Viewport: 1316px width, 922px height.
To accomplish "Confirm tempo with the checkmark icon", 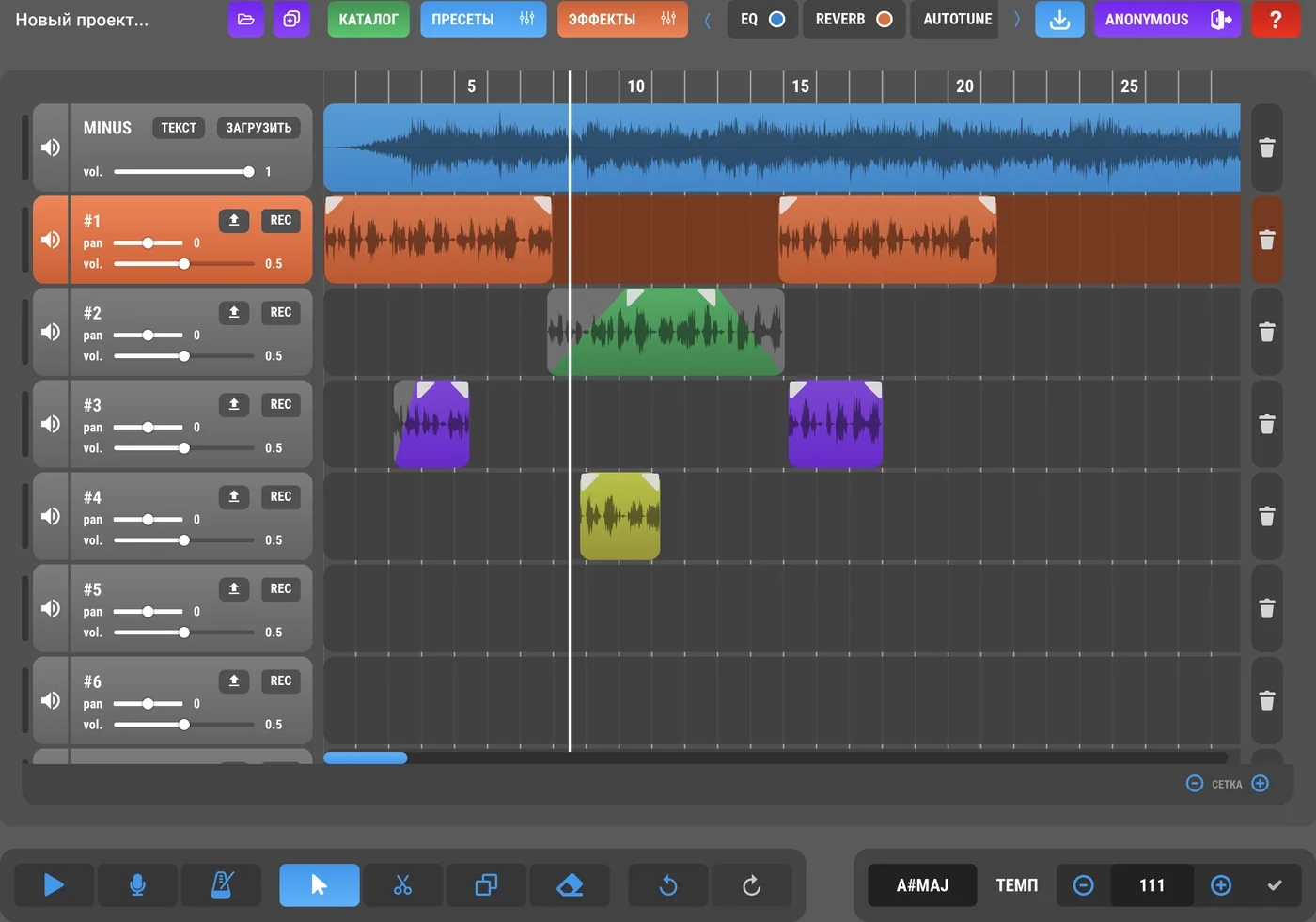I will pos(1275,885).
